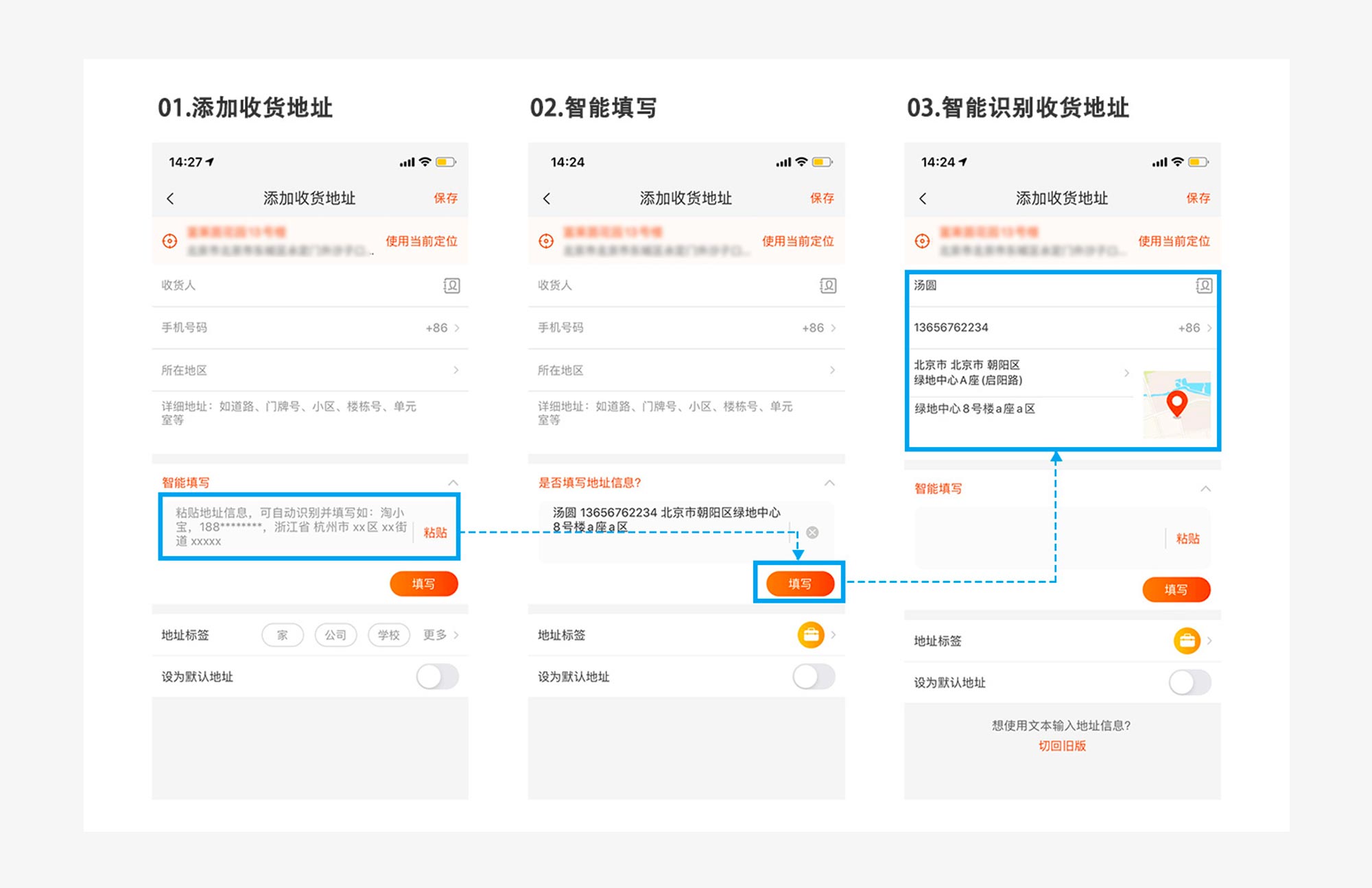Select 学校 address tag chip

[x=388, y=635]
